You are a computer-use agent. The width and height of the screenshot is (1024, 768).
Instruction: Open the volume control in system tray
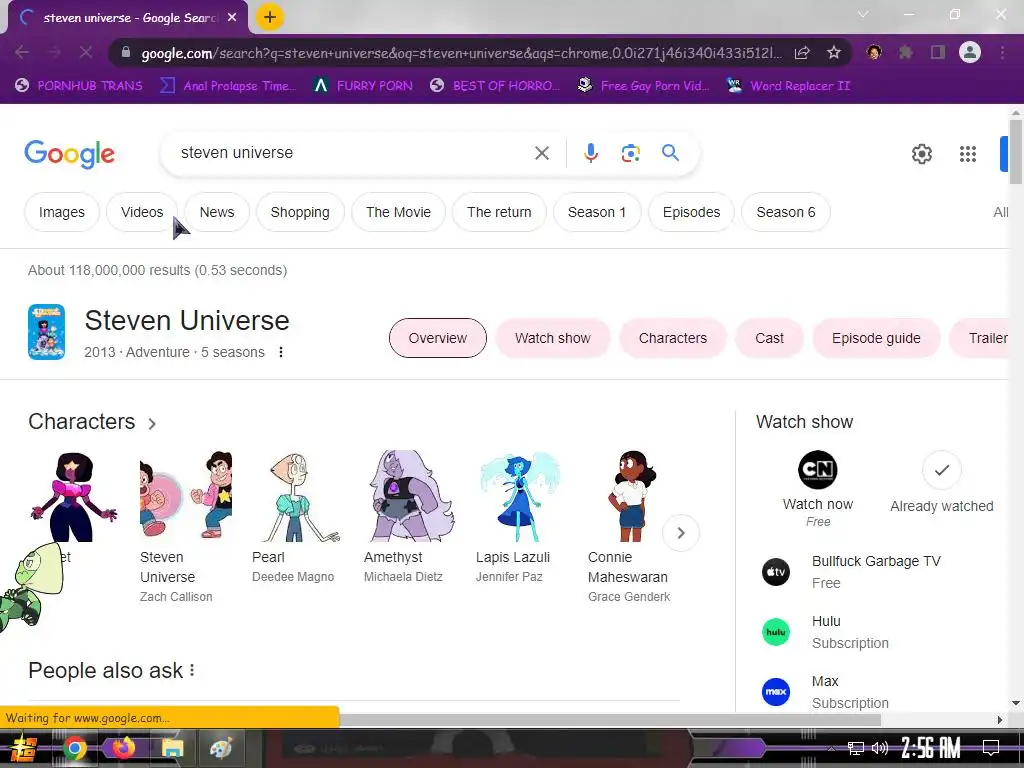pos(880,748)
